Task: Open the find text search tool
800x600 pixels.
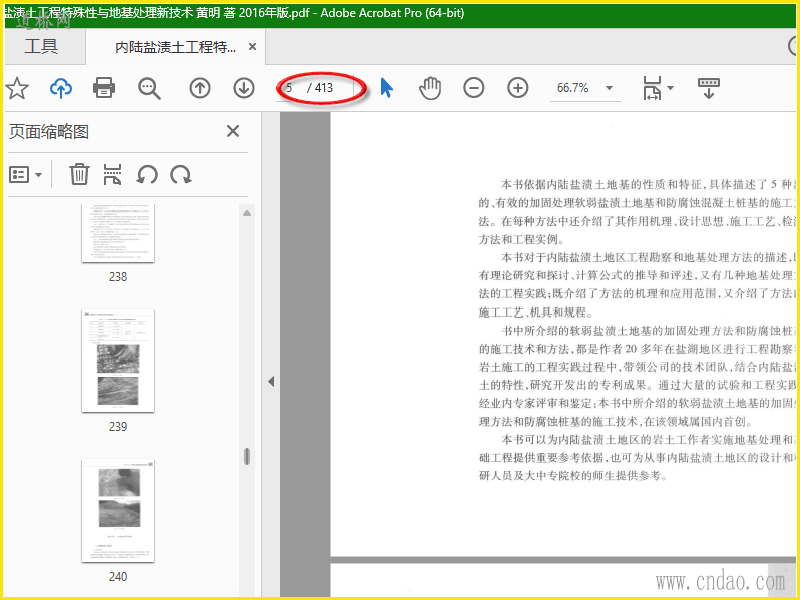Action: point(149,88)
